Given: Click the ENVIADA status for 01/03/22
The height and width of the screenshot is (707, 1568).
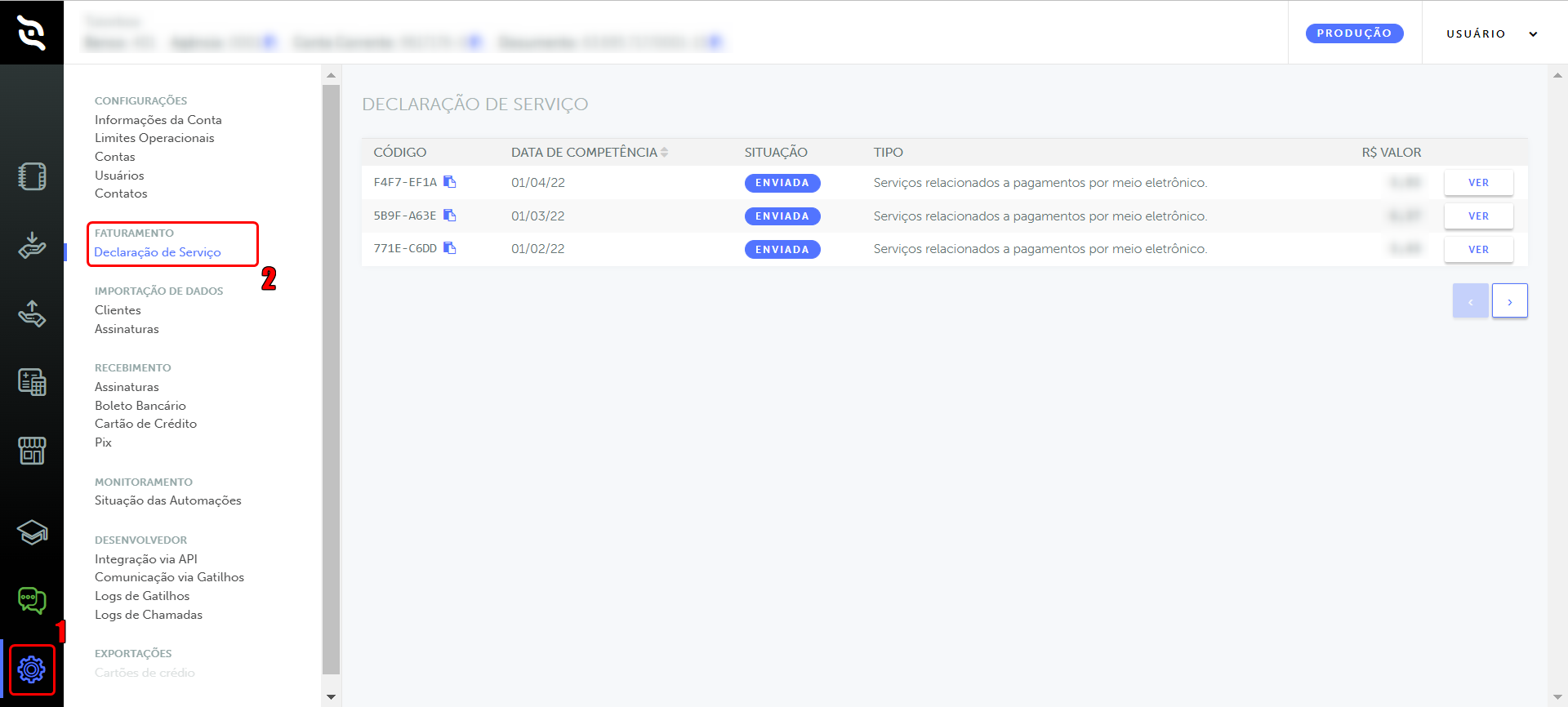Looking at the screenshot, I should [782, 216].
